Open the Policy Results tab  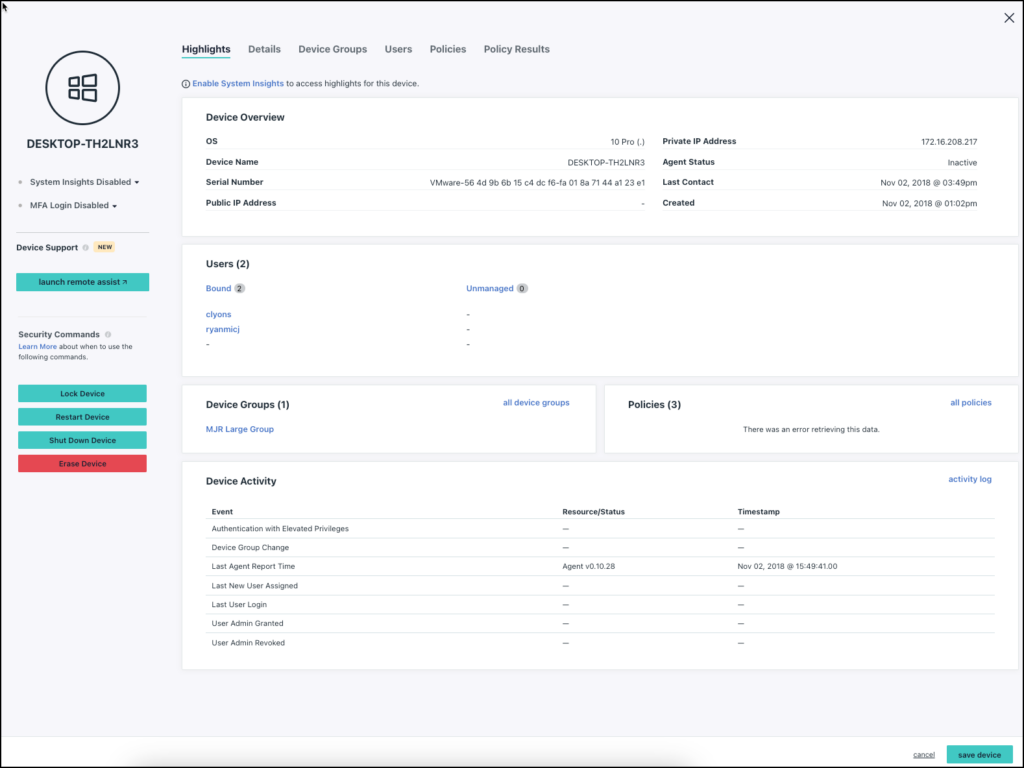[x=516, y=49]
